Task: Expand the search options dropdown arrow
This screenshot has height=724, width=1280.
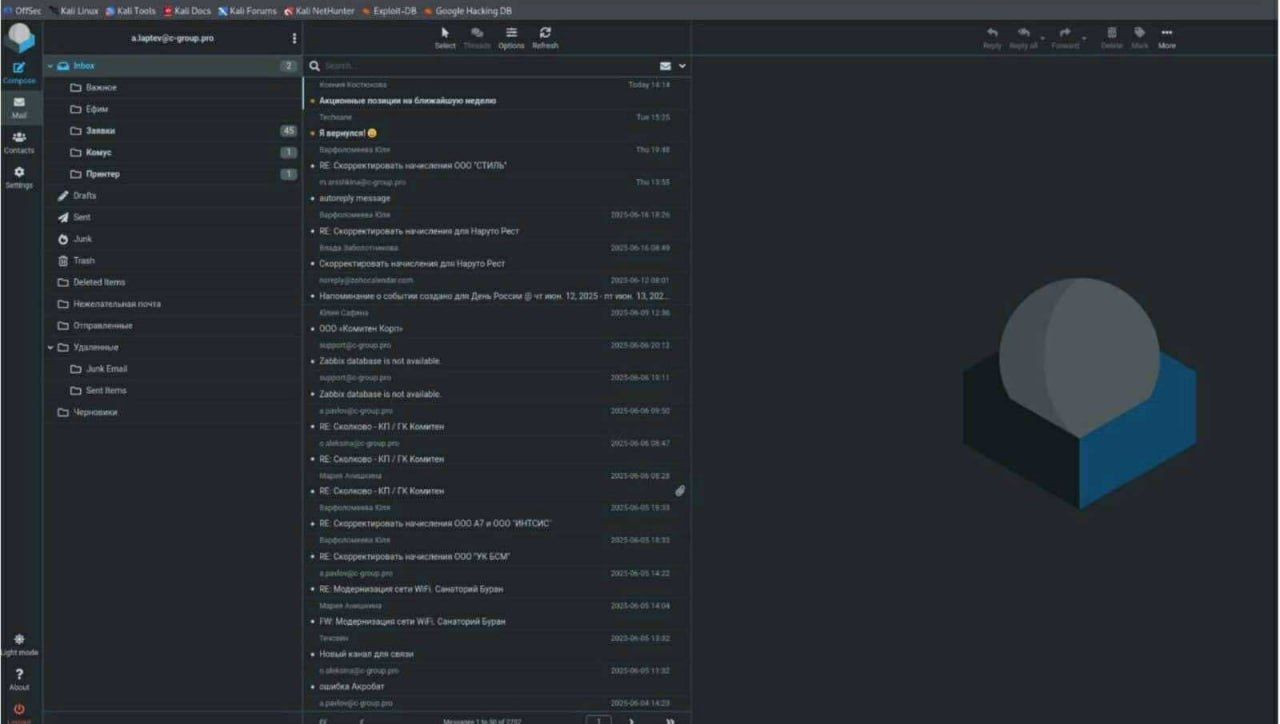Action: [x=682, y=66]
